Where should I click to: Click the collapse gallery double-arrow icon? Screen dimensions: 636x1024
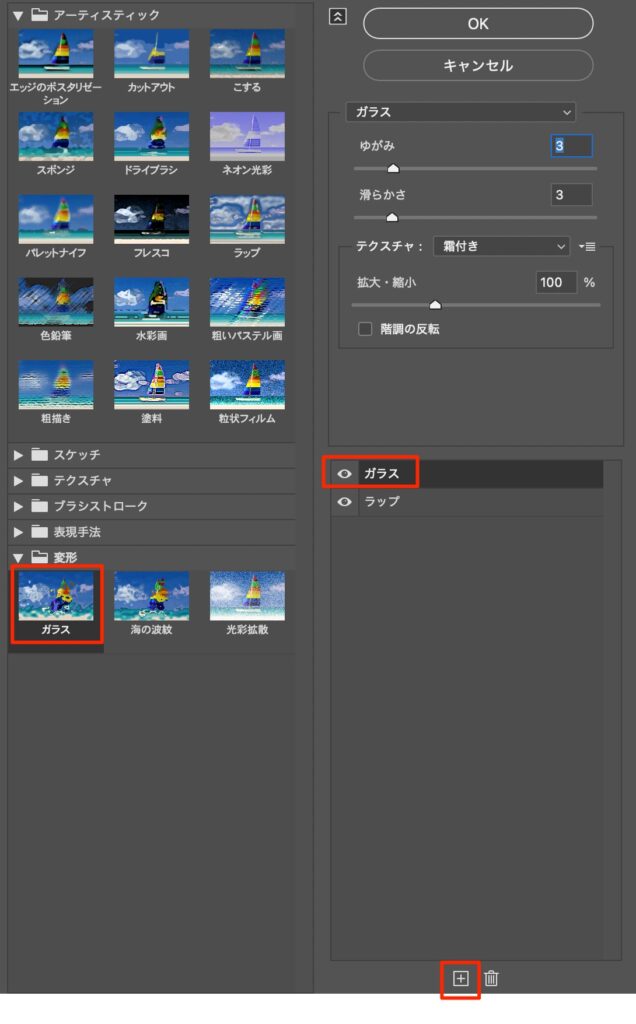tap(337, 17)
